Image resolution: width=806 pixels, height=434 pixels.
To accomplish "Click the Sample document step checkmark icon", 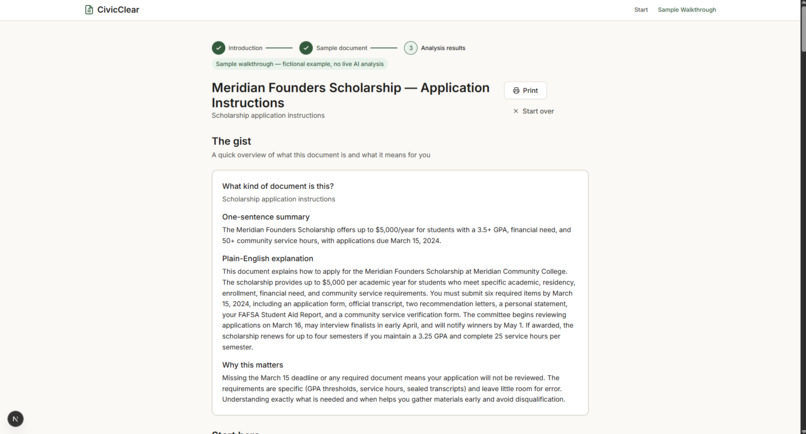I will click(306, 48).
